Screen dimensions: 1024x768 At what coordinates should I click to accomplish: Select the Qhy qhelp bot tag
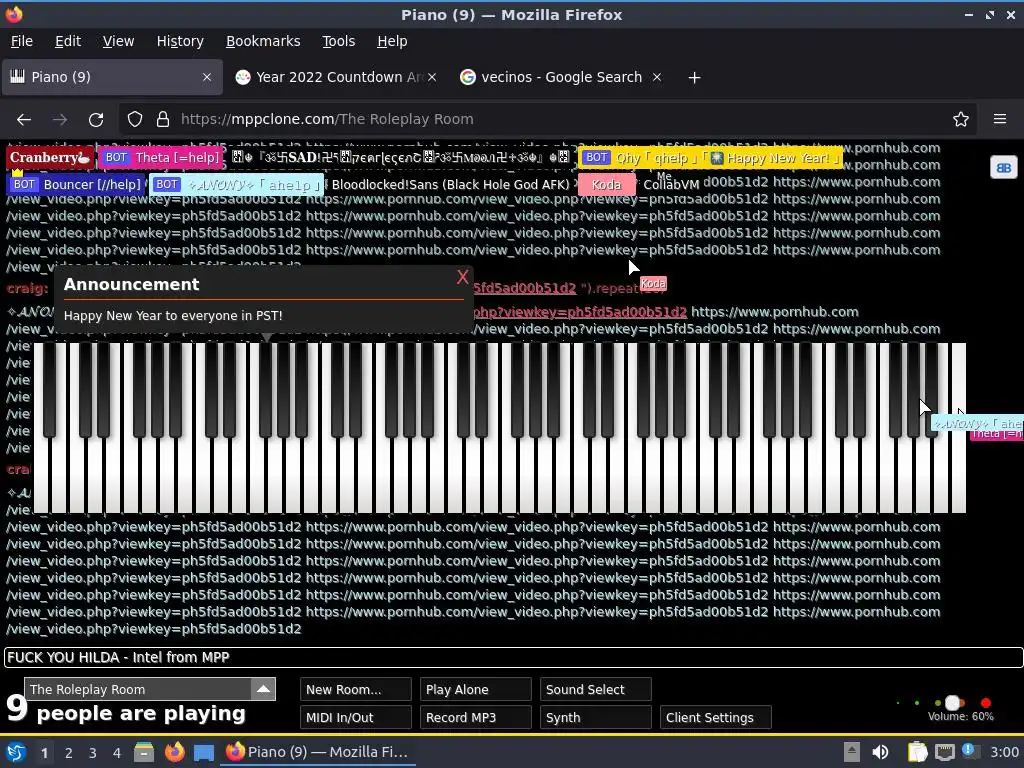711,157
